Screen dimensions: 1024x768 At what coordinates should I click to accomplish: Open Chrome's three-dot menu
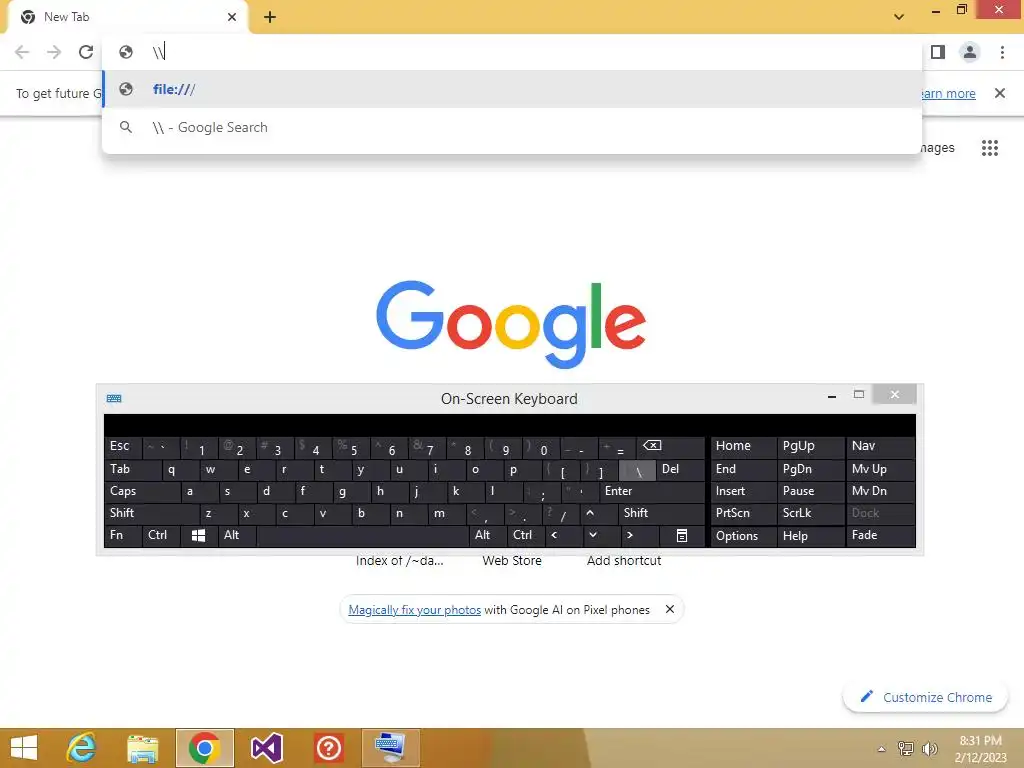(x=1002, y=52)
